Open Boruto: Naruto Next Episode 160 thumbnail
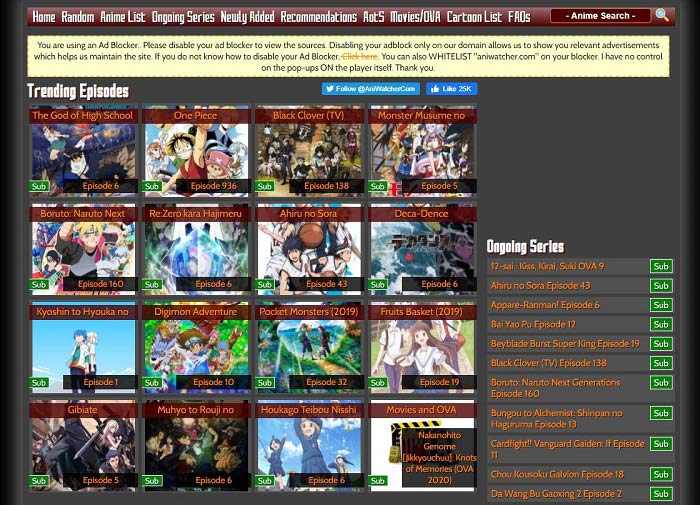 tap(83, 249)
